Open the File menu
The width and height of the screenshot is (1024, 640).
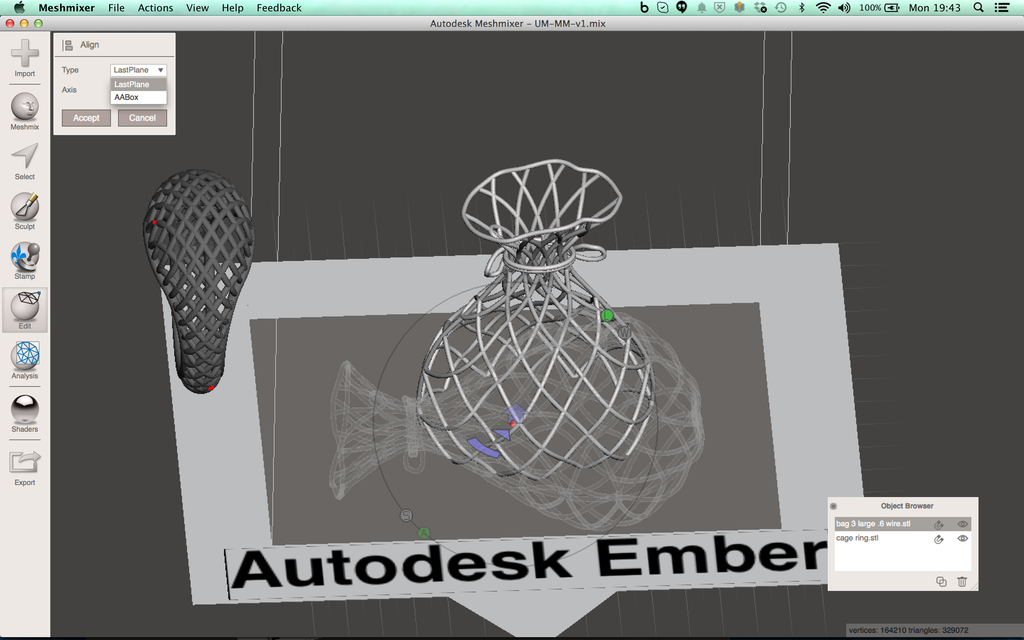tap(116, 8)
